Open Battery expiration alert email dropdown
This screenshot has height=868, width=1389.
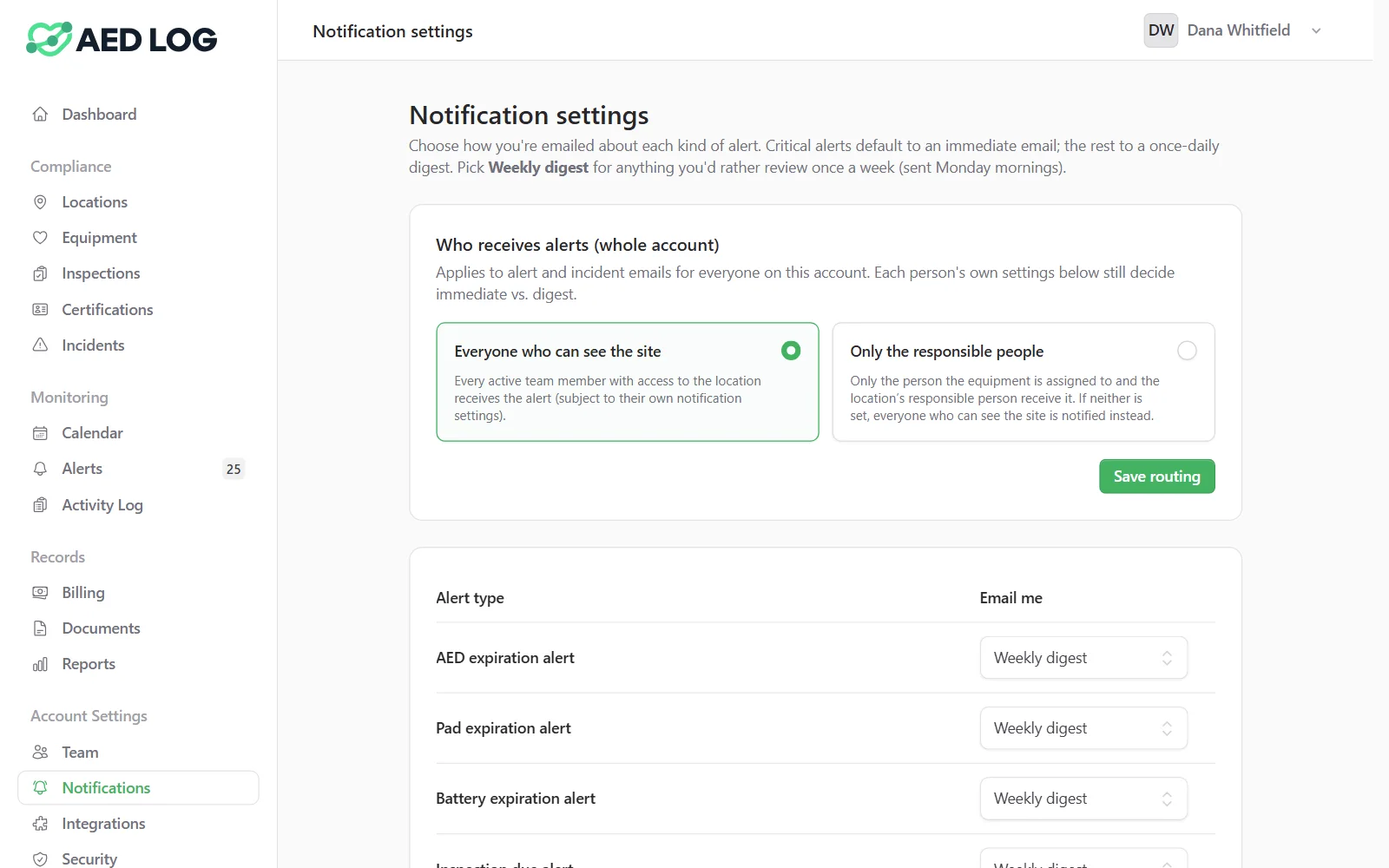1083,799
